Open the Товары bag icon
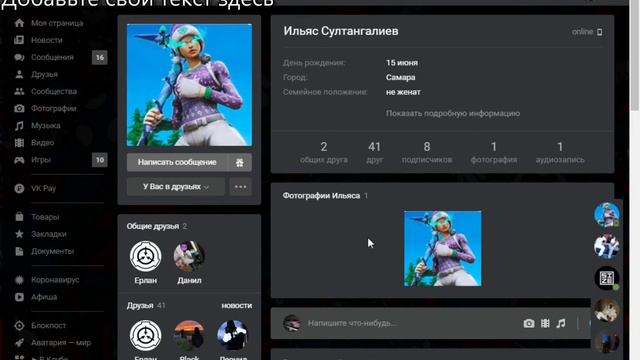This screenshot has height=360, width=640. (x=19, y=217)
